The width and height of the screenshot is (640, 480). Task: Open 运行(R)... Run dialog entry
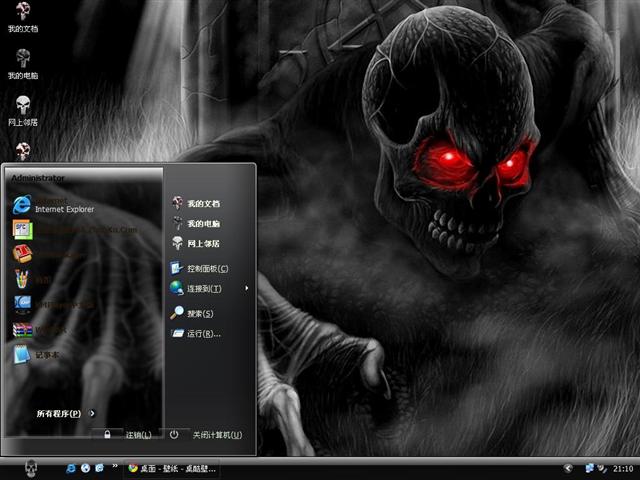click(196, 333)
